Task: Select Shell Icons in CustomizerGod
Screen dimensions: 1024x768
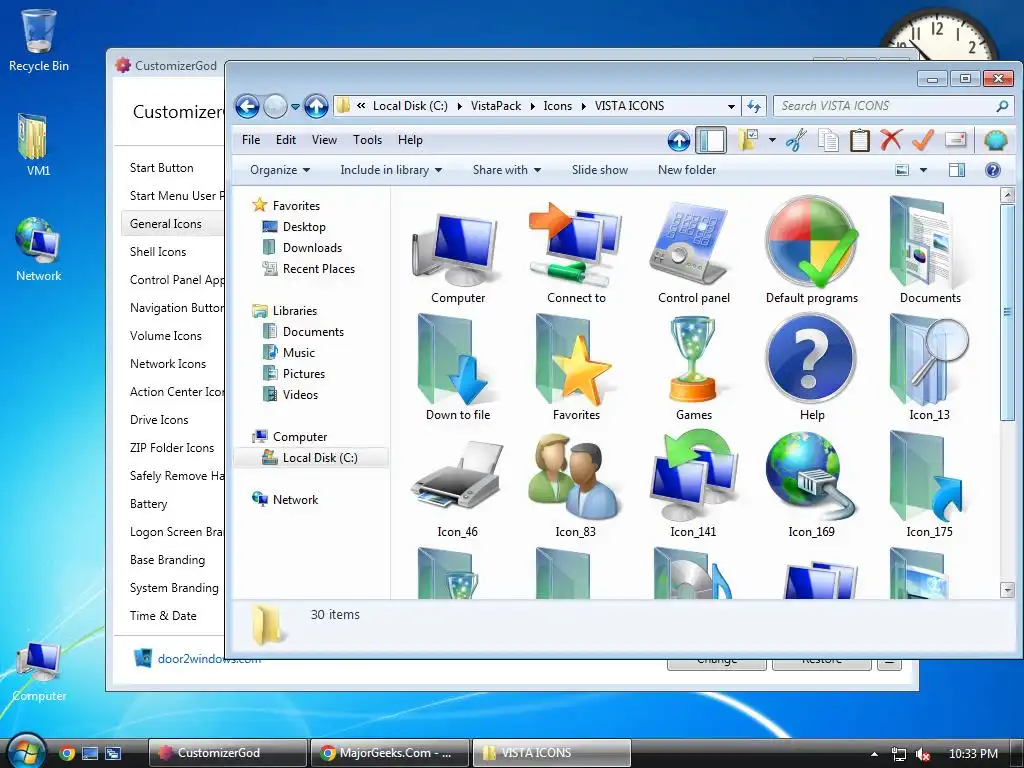Action: (x=158, y=252)
